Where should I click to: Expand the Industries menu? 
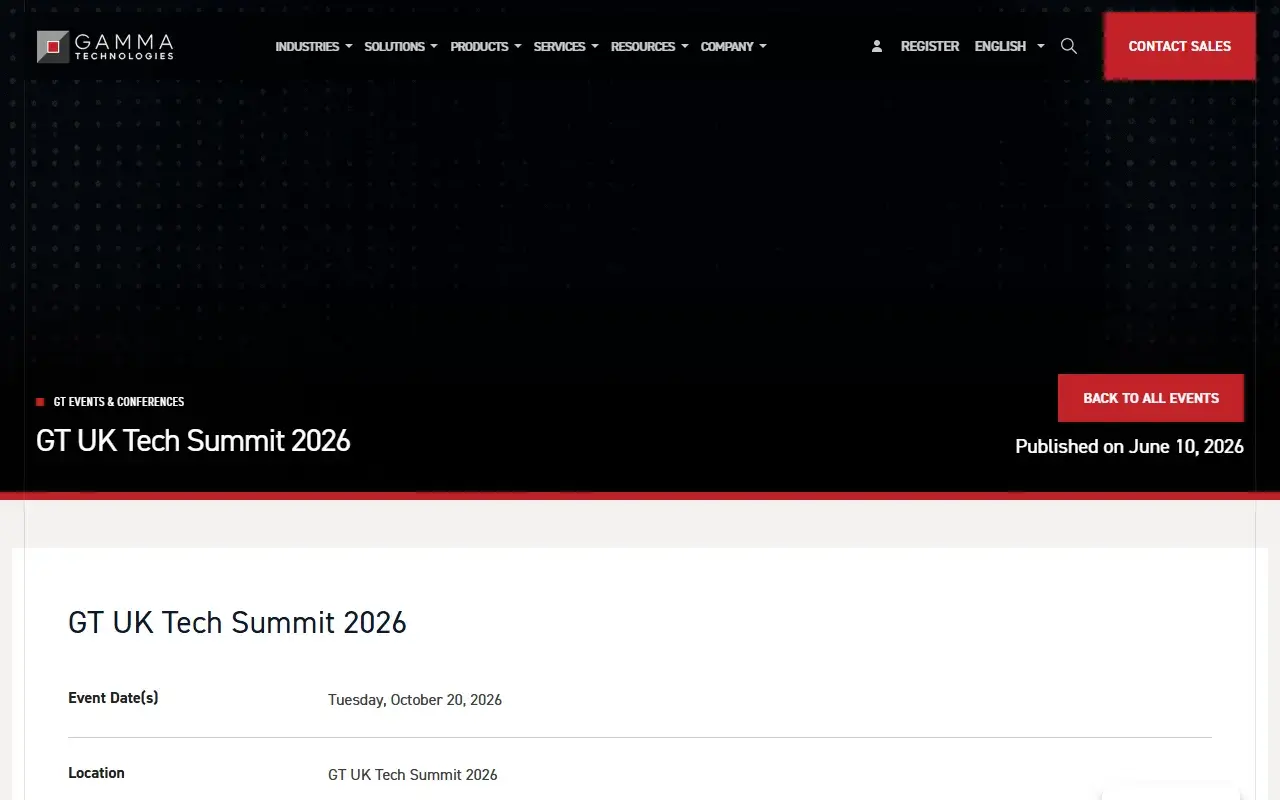[314, 46]
